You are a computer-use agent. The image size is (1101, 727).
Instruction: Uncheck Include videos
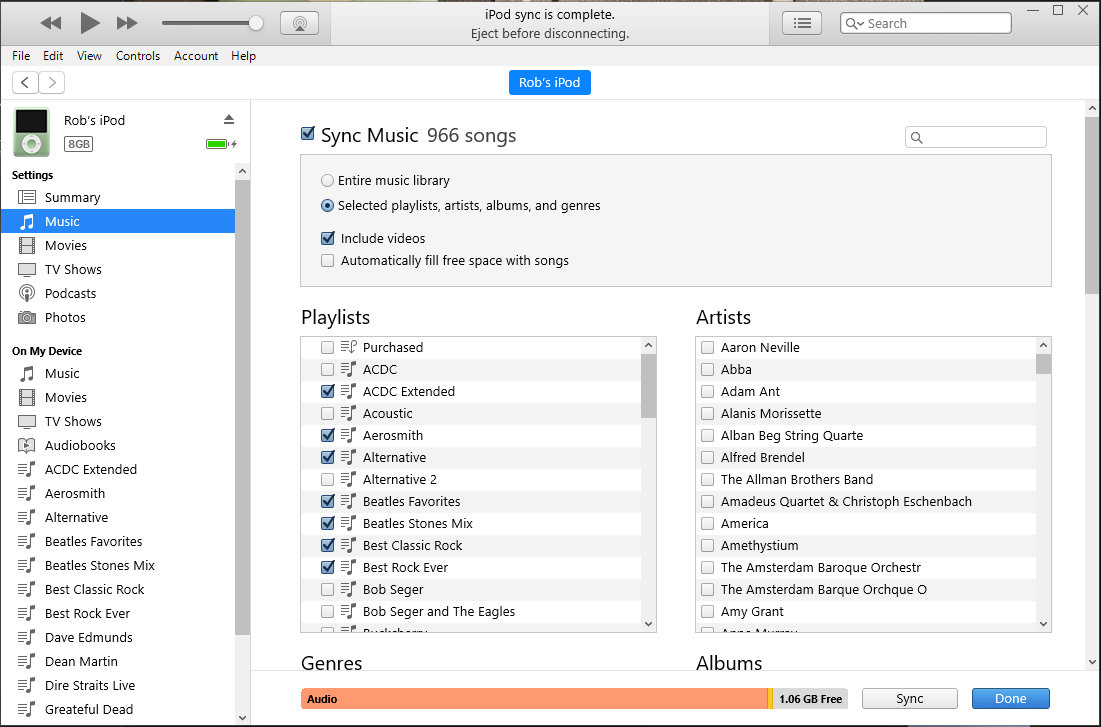click(328, 238)
